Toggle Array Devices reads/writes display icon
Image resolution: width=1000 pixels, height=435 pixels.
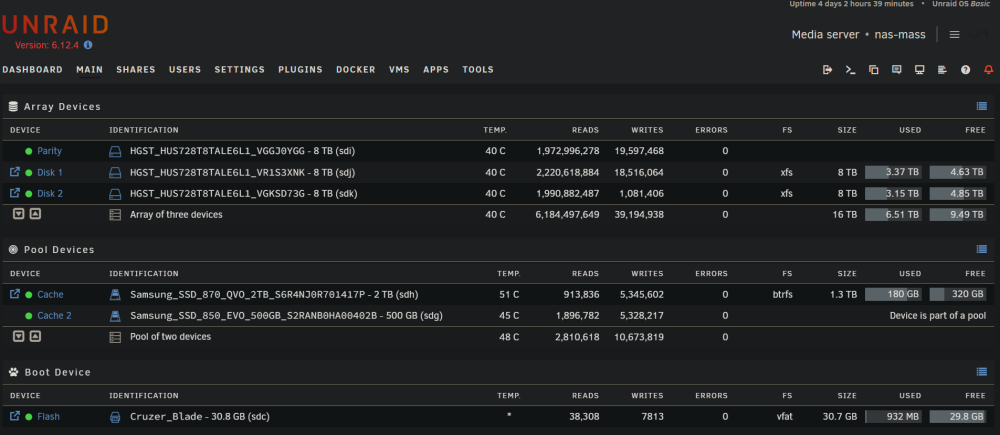[982, 107]
